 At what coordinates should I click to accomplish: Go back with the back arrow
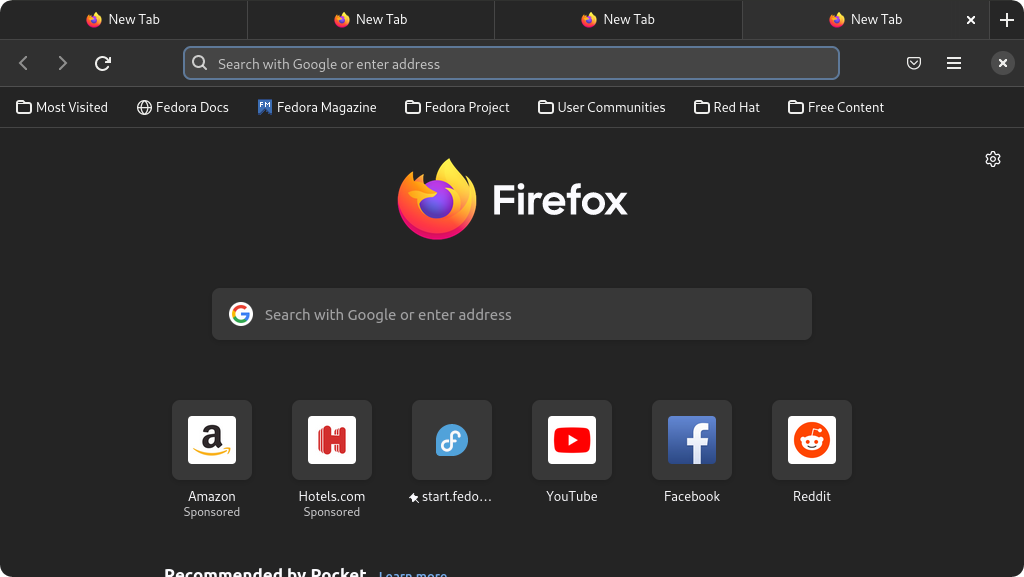tap(24, 63)
